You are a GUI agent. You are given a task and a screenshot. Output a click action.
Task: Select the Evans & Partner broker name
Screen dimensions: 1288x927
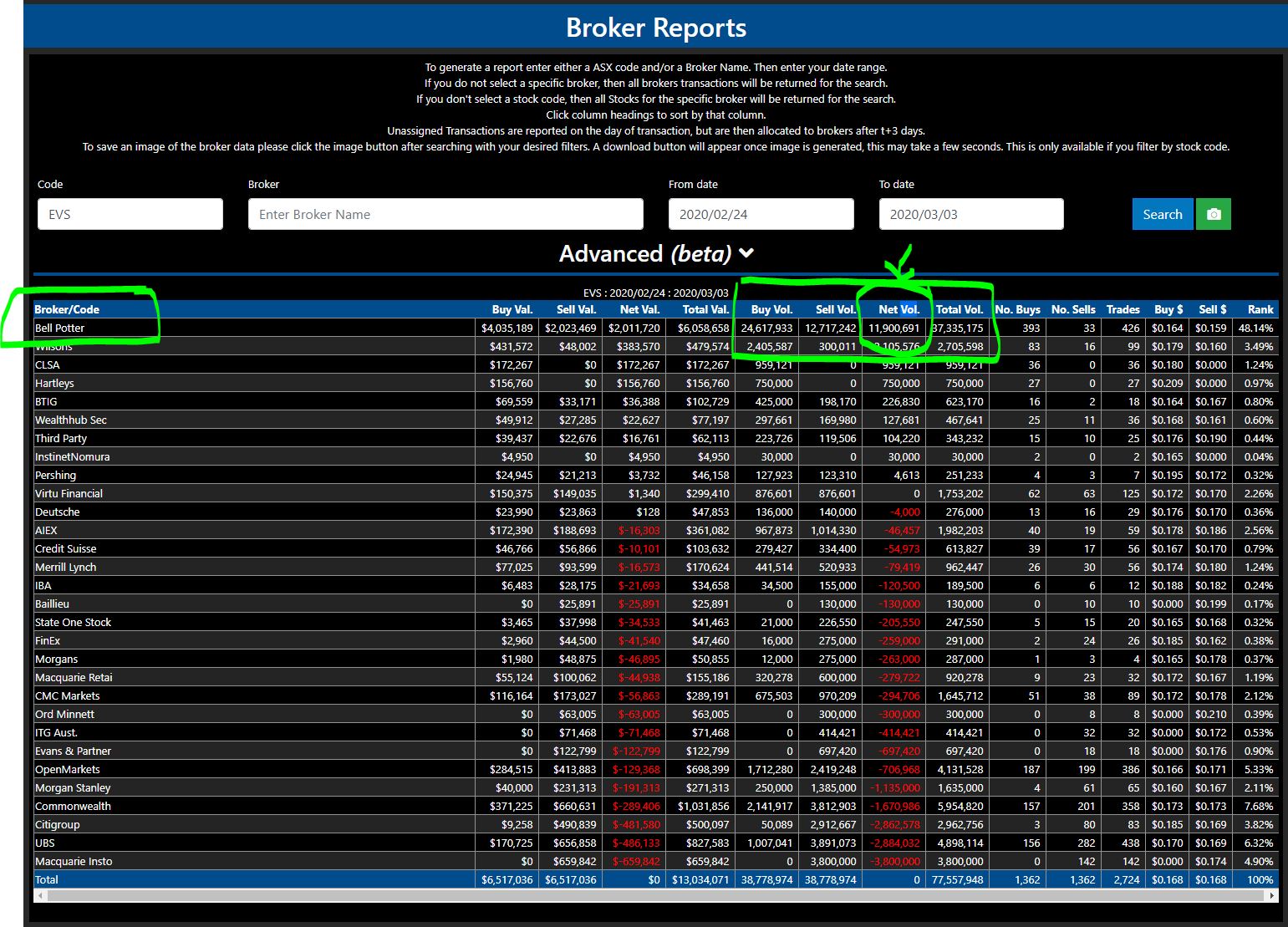click(x=73, y=751)
